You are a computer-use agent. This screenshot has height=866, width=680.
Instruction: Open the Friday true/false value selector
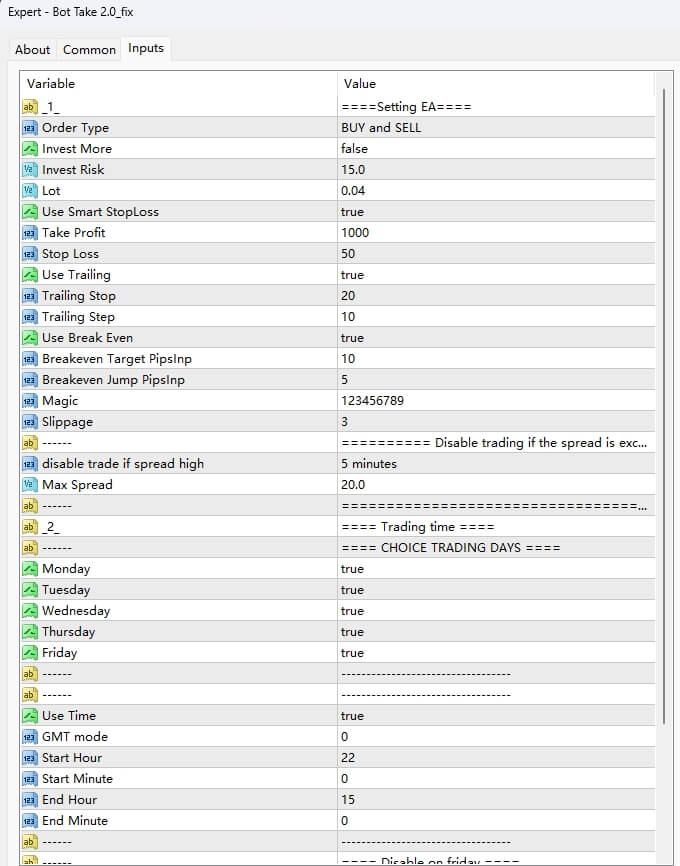tap(352, 653)
